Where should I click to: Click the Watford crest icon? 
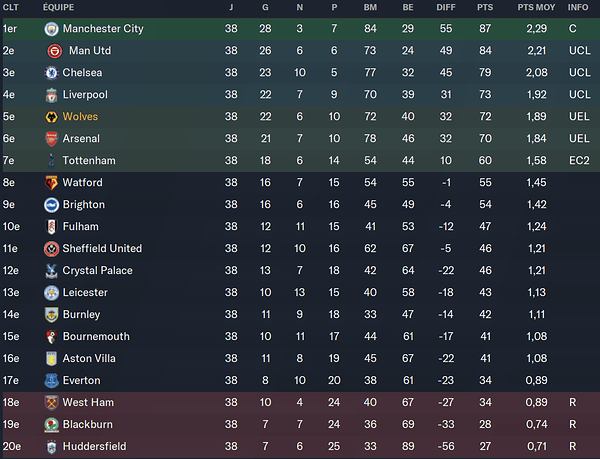[x=51, y=183]
